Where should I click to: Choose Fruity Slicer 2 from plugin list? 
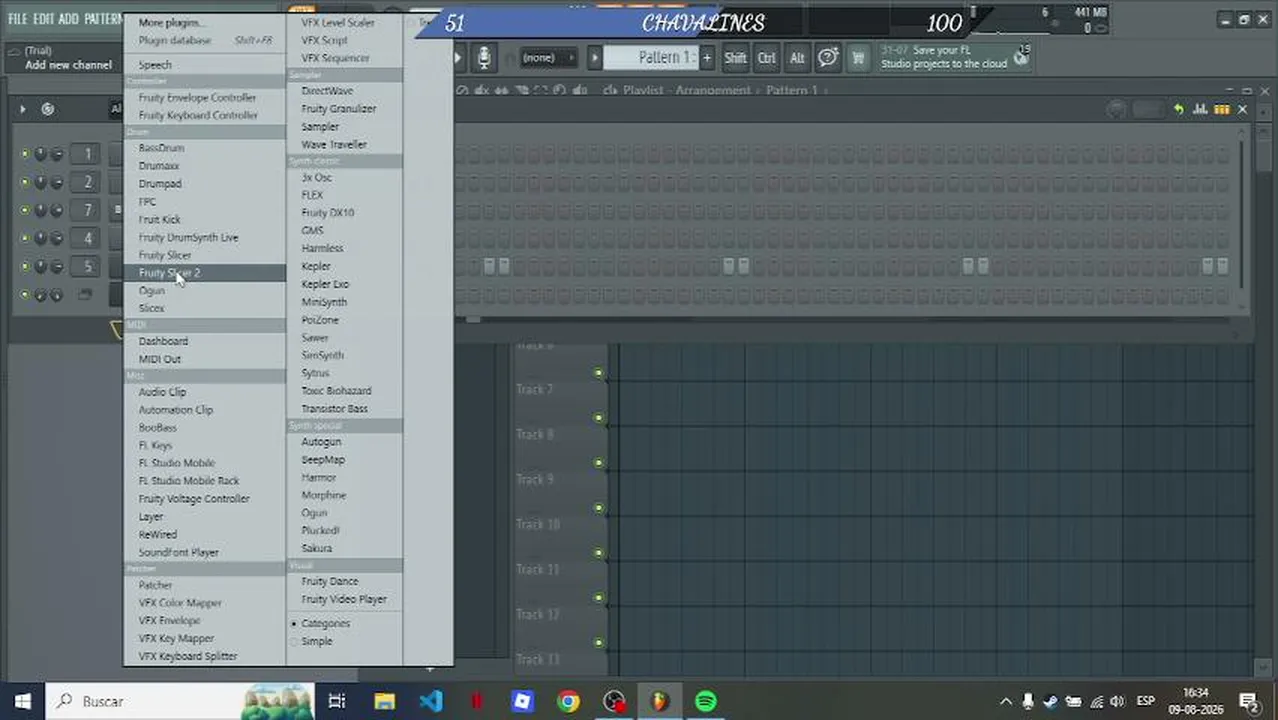click(205, 273)
